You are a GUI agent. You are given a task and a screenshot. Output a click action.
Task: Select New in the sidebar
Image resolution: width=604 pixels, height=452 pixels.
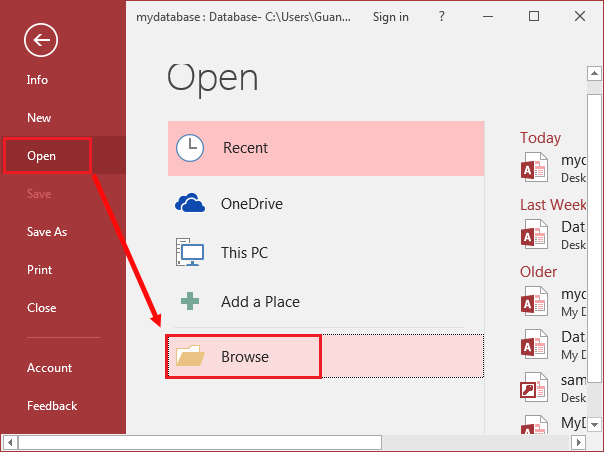pos(39,118)
